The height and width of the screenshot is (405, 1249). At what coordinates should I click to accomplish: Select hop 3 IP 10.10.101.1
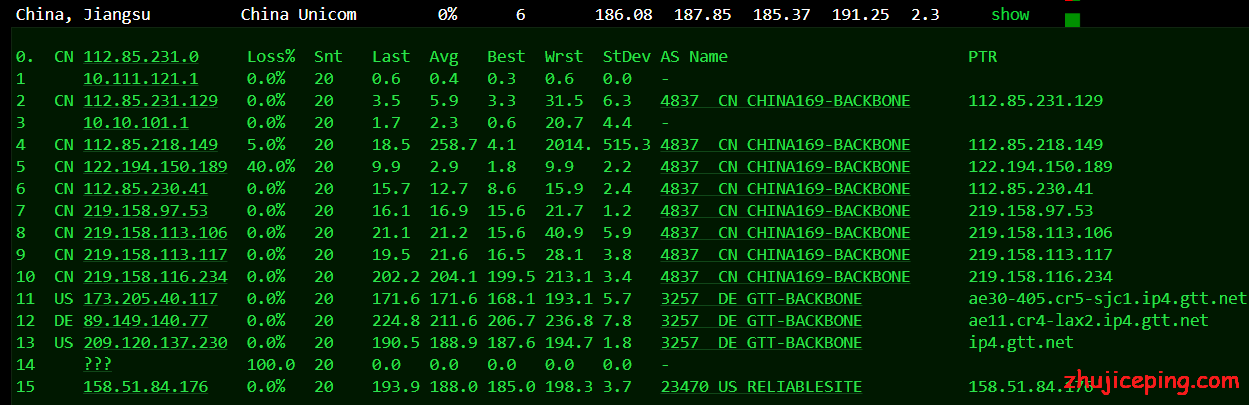click(136, 123)
